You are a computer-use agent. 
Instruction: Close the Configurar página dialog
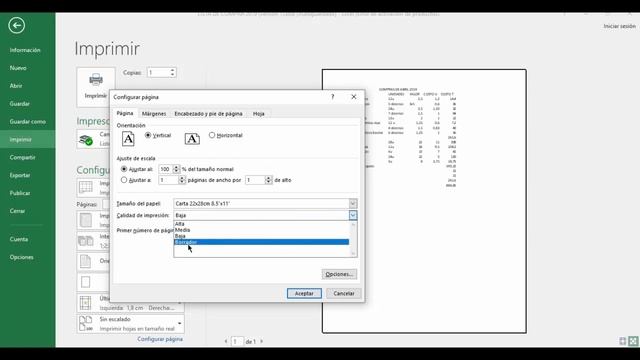pos(354,97)
